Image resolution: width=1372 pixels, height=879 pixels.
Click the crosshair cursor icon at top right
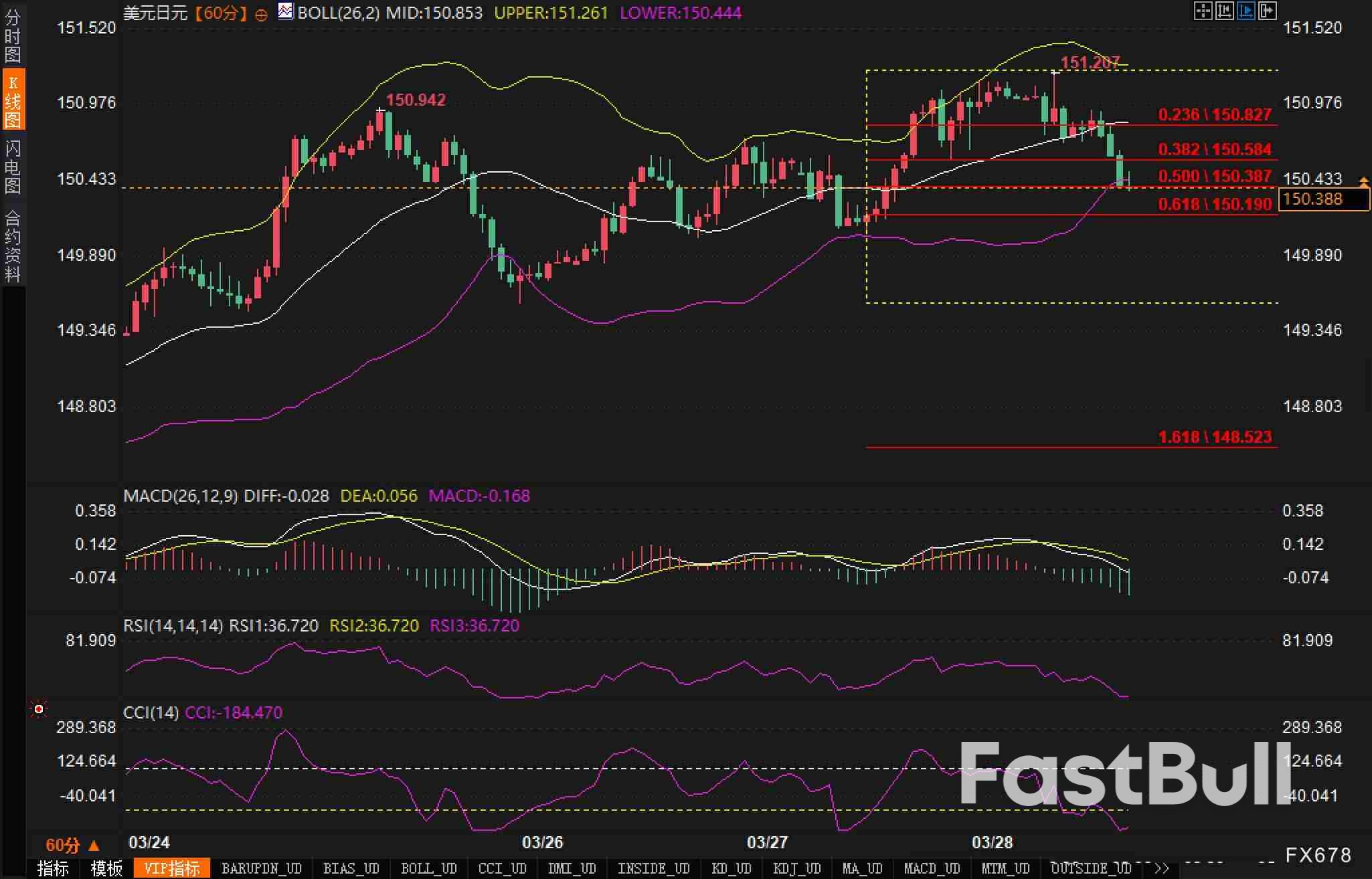coord(1203,11)
